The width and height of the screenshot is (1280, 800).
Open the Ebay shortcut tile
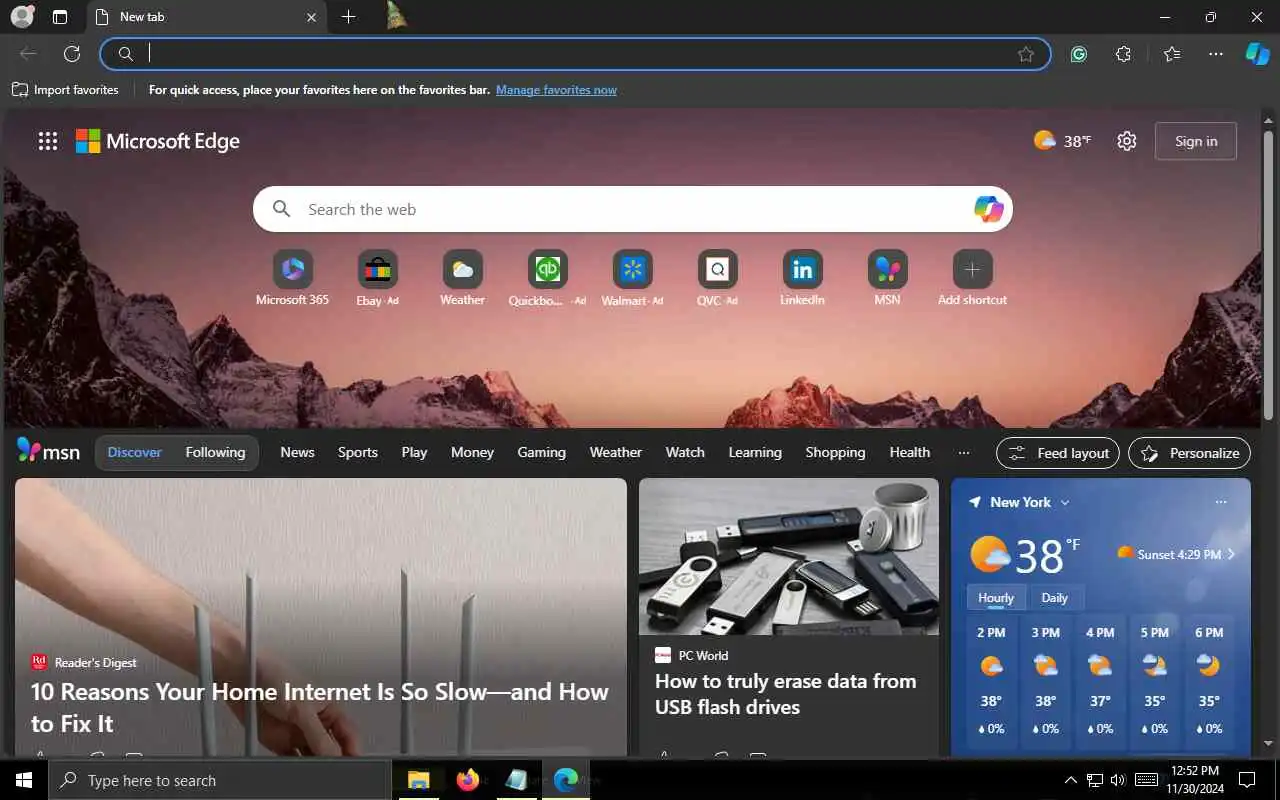click(x=378, y=278)
